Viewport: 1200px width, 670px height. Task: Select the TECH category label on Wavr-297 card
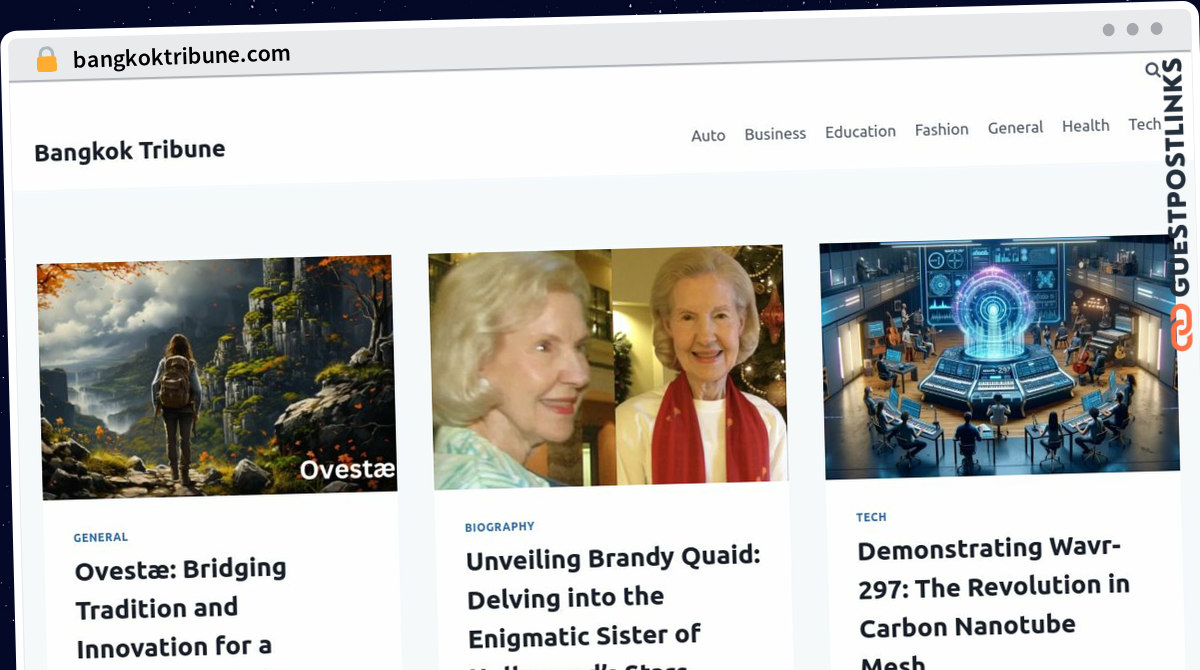871,517
